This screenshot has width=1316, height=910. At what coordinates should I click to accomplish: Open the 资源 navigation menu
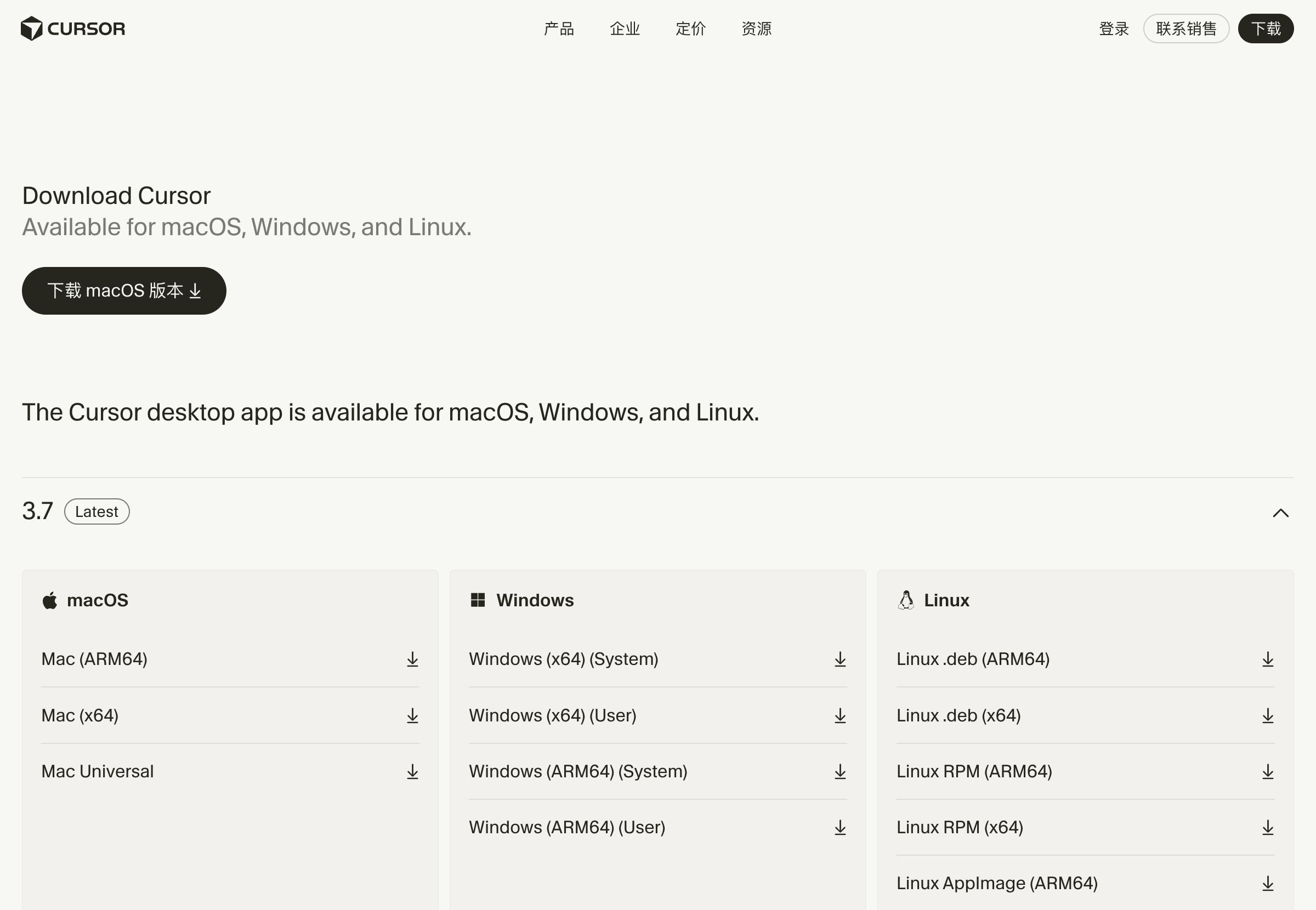click(x=757, y=29)
